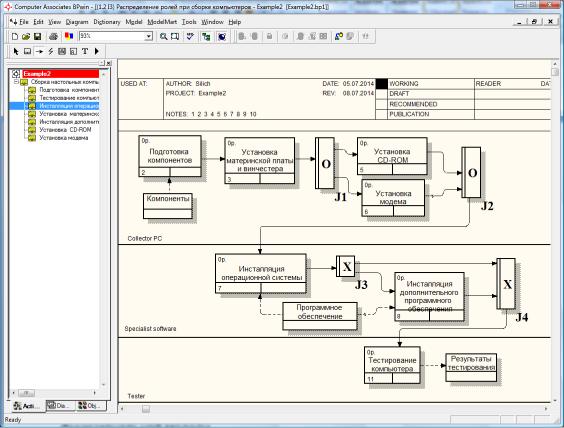Select highlighted Инсталляция операцио tree item
Viewport: 564px width, 428px height.
[69, 106]
